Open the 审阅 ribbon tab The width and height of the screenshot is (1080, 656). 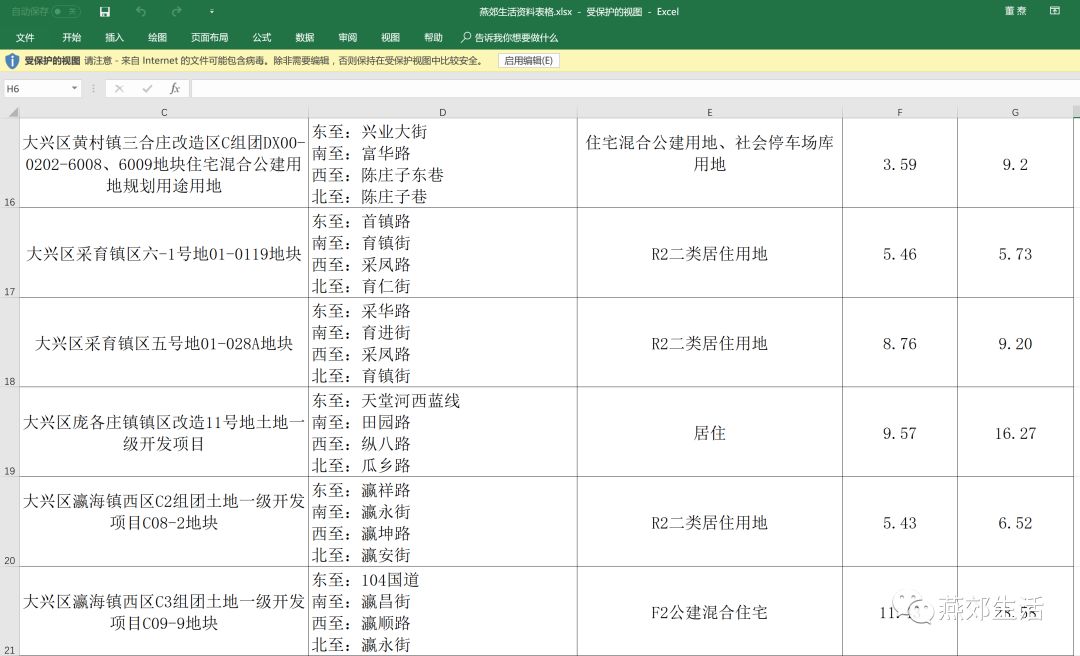347,37
